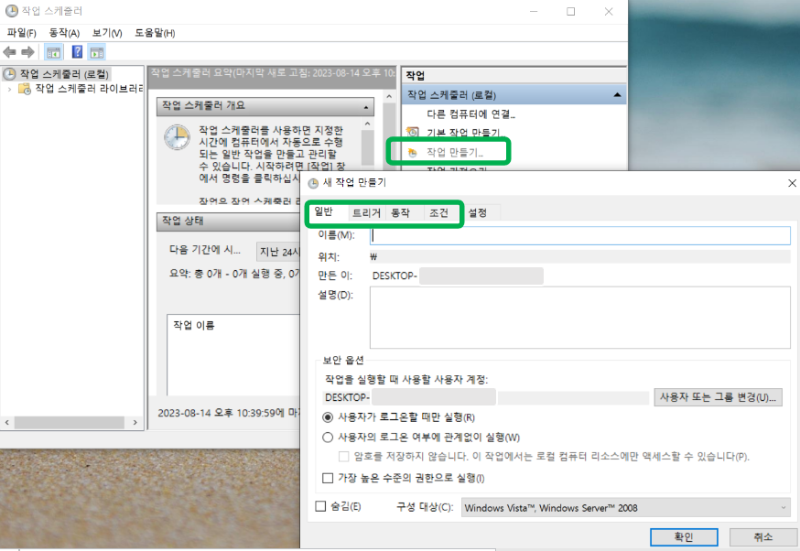Viewport: 800px width, 551px height.
Task: Click the 작업 만들기 action icon
Action: pos(412,152)
